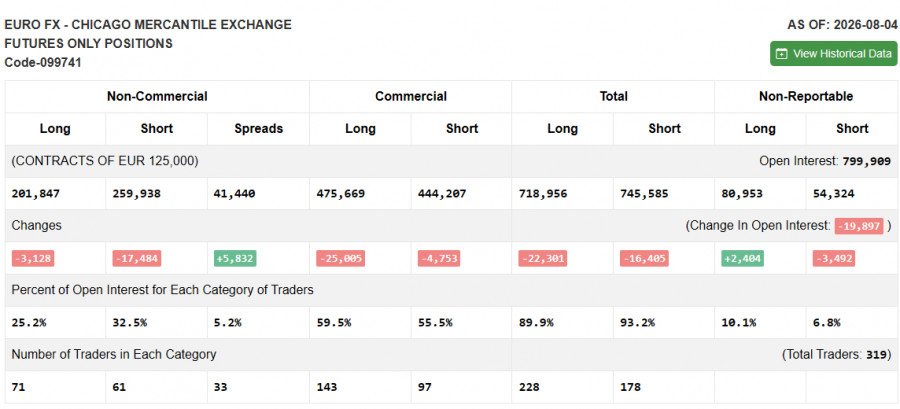The width and height of the screenshot is (900, 409).
Task: Select the Total column group header
Action: 613,96
